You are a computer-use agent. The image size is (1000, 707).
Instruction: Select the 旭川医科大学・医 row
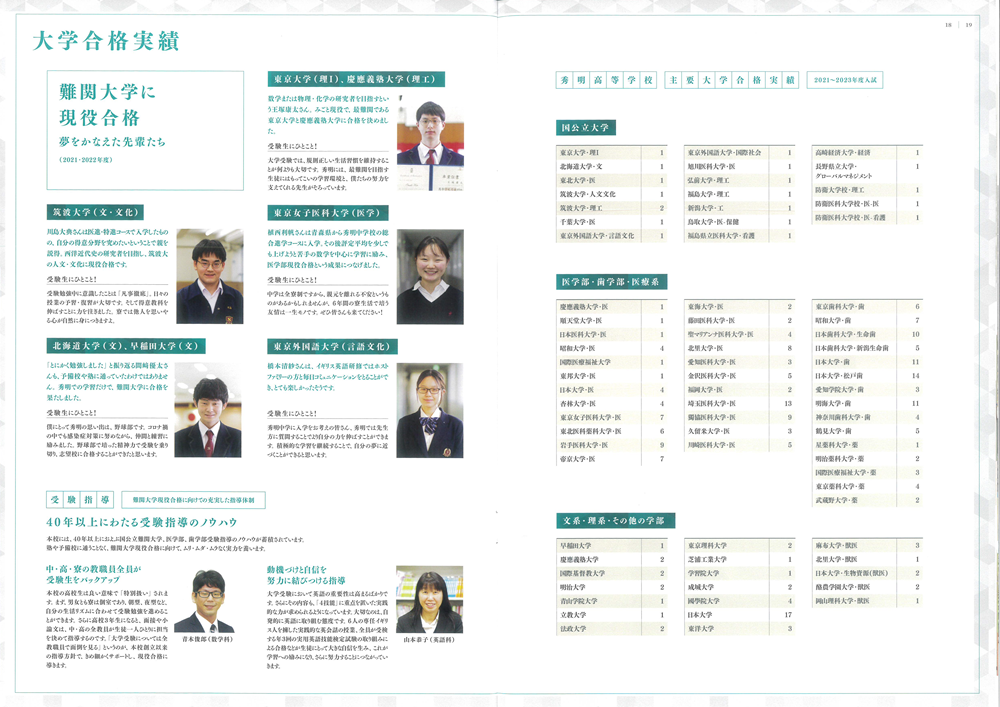(x=739, y=166)
